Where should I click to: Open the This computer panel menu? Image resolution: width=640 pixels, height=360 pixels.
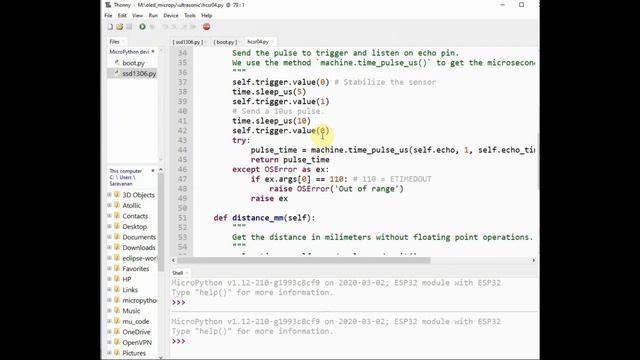pyautogui.click(x=153, y=171)
